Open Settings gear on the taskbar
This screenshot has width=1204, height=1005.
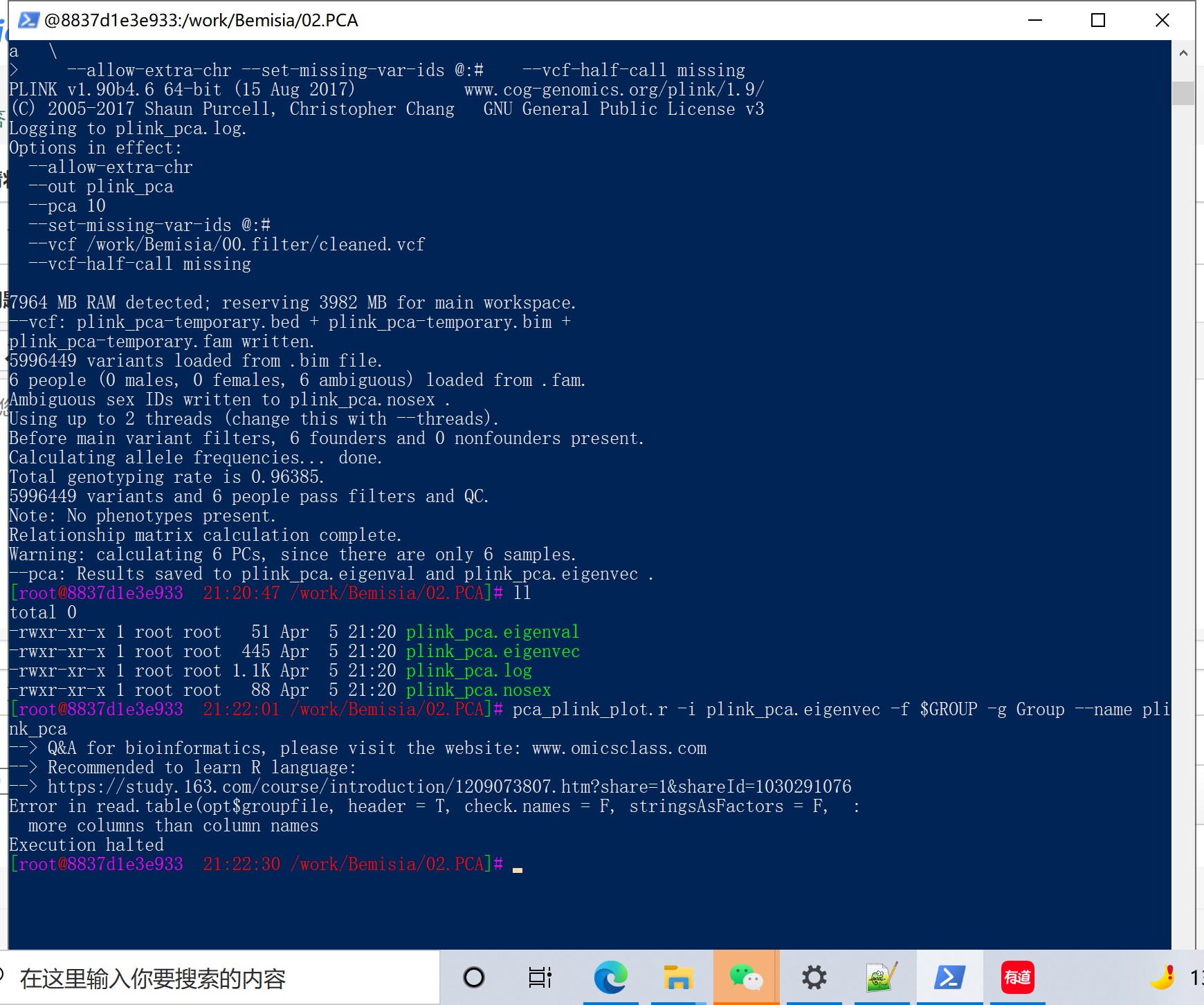click(x=814, y=977)
